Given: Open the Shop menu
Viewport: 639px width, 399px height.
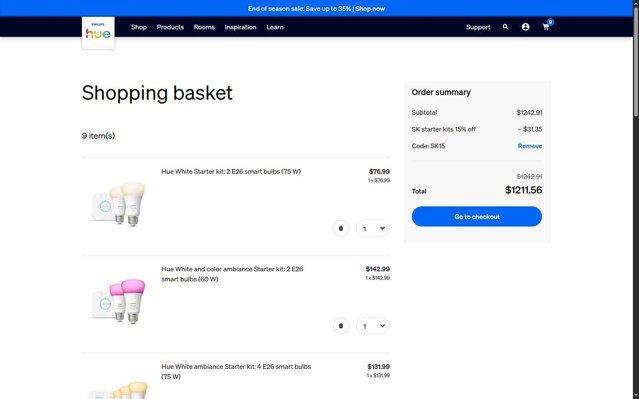Looking at the screenshot, I should pyautogui.click(x=139, y=27).
